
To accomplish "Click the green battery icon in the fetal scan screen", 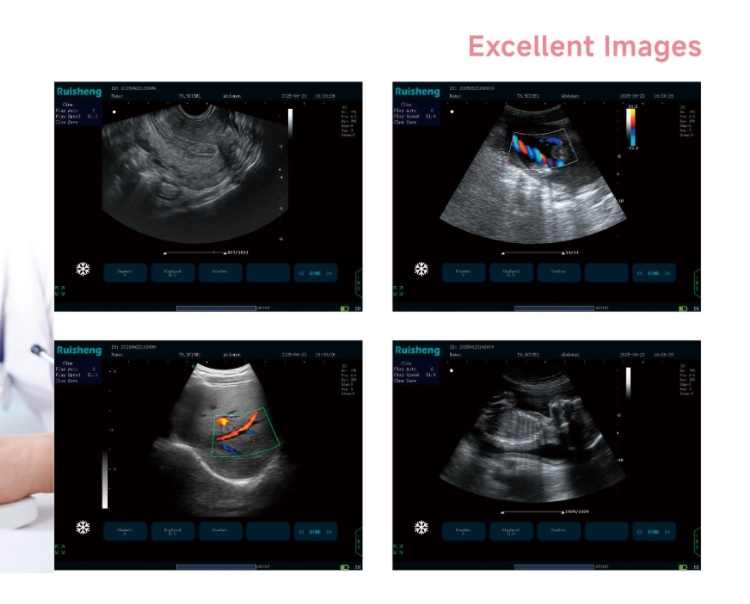I will (x=683, y=567).
